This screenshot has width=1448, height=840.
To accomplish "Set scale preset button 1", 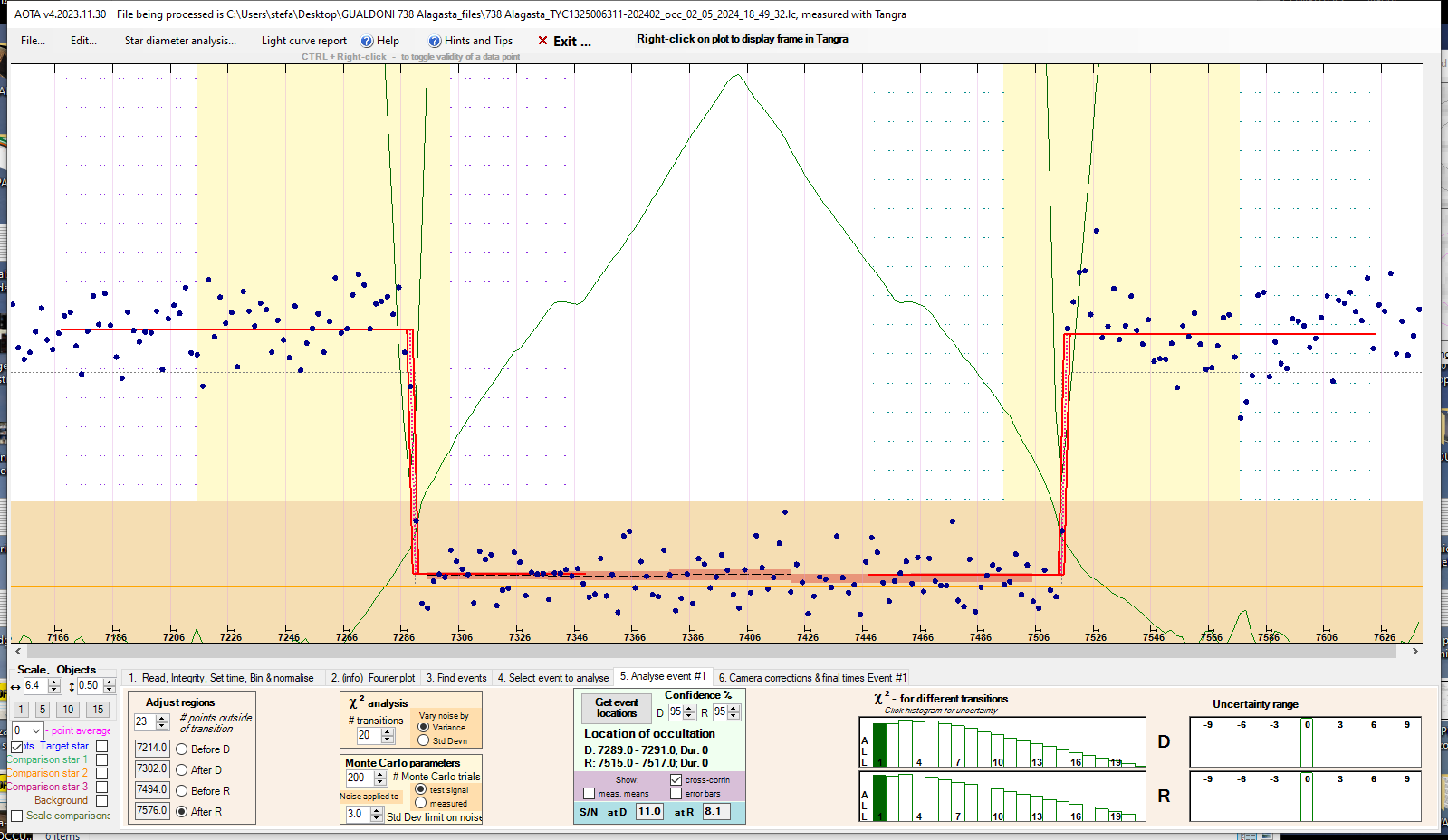I will coord(21,710).
